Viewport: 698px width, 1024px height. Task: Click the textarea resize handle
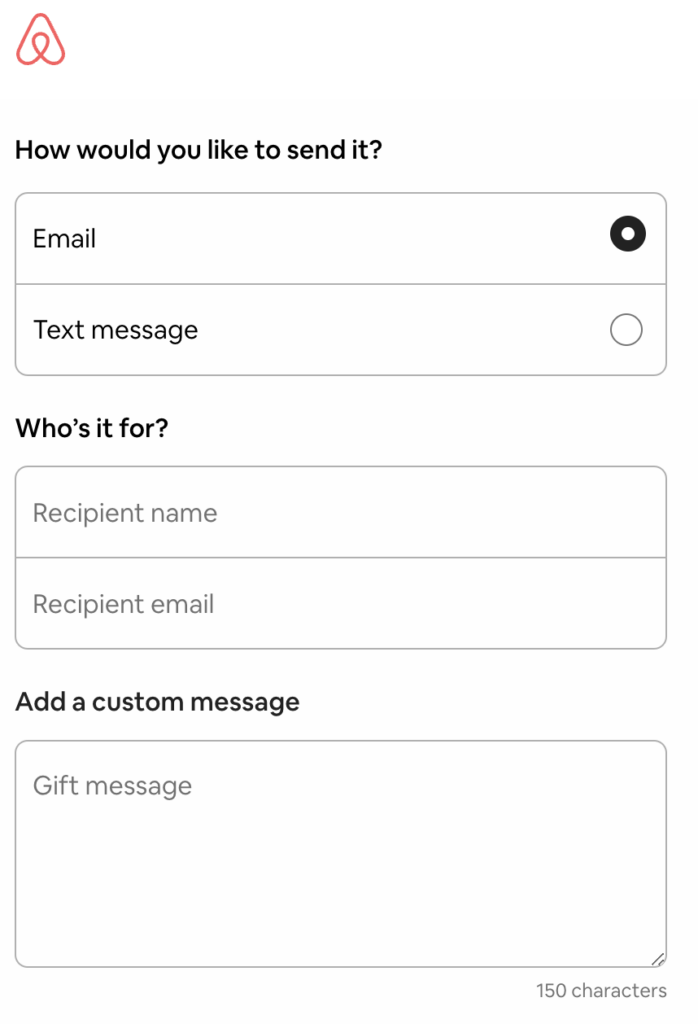[657, 959]
